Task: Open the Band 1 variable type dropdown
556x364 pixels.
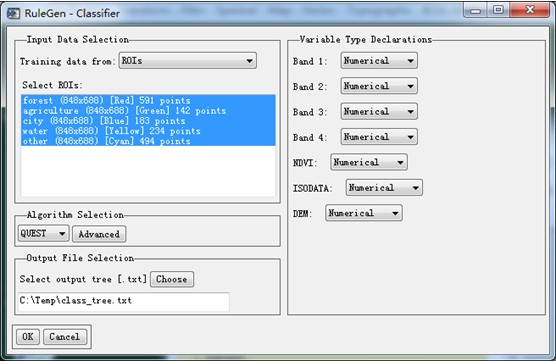Action: click(379, 61)
